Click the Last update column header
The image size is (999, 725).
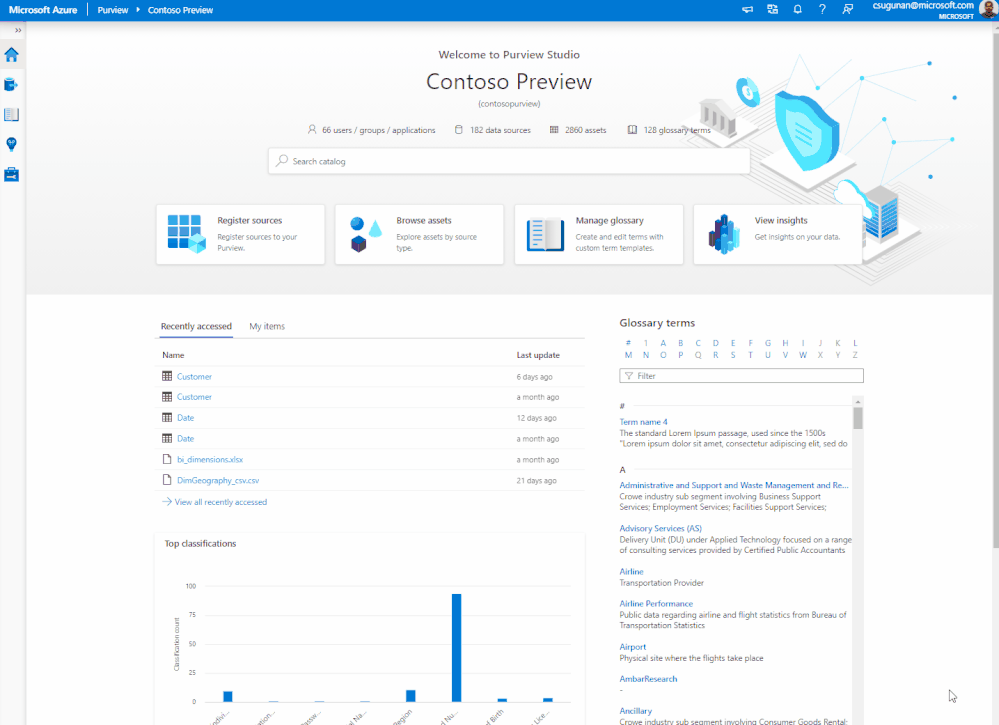[x=538, y=355]
